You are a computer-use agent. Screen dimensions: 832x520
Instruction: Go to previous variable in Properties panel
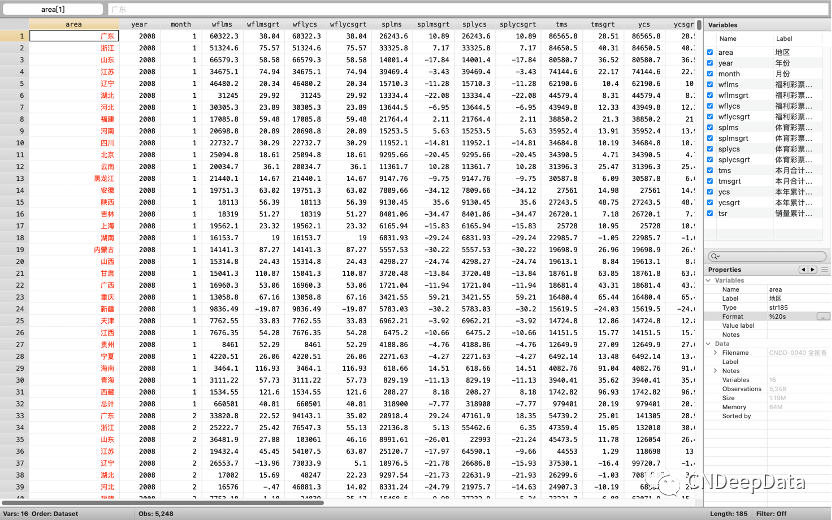click(803, 270)
